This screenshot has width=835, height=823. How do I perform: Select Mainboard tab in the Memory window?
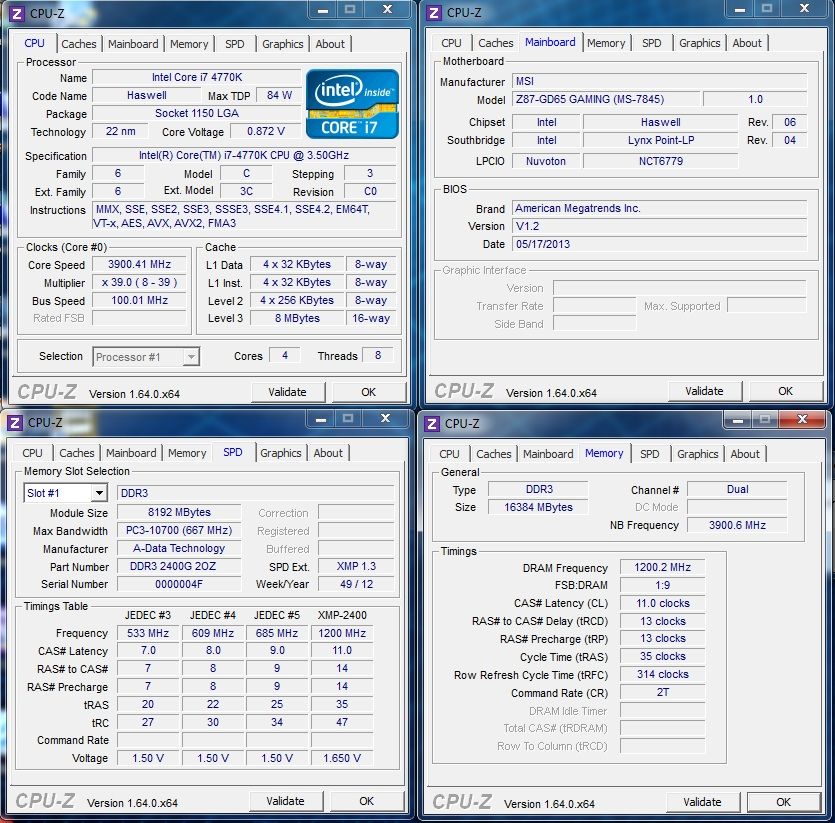tap(548, 454)
